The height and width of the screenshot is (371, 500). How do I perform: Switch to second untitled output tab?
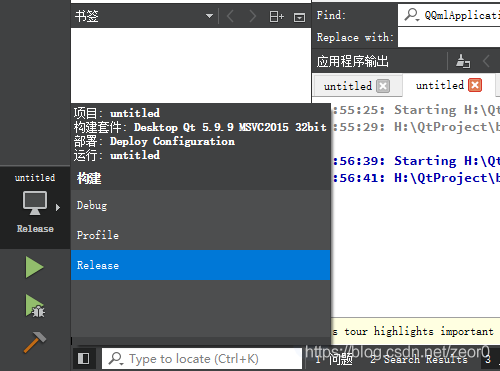pos(440,85)
